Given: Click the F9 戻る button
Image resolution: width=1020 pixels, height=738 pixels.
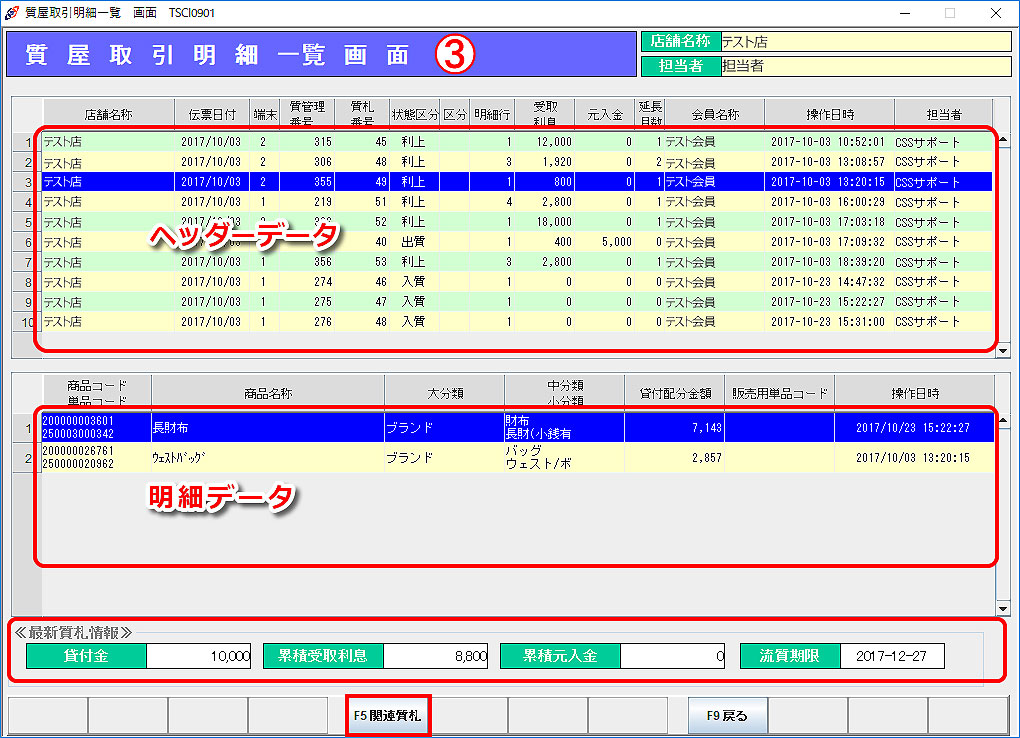Looking at the screenshot, I should click(x=727, y=716).
